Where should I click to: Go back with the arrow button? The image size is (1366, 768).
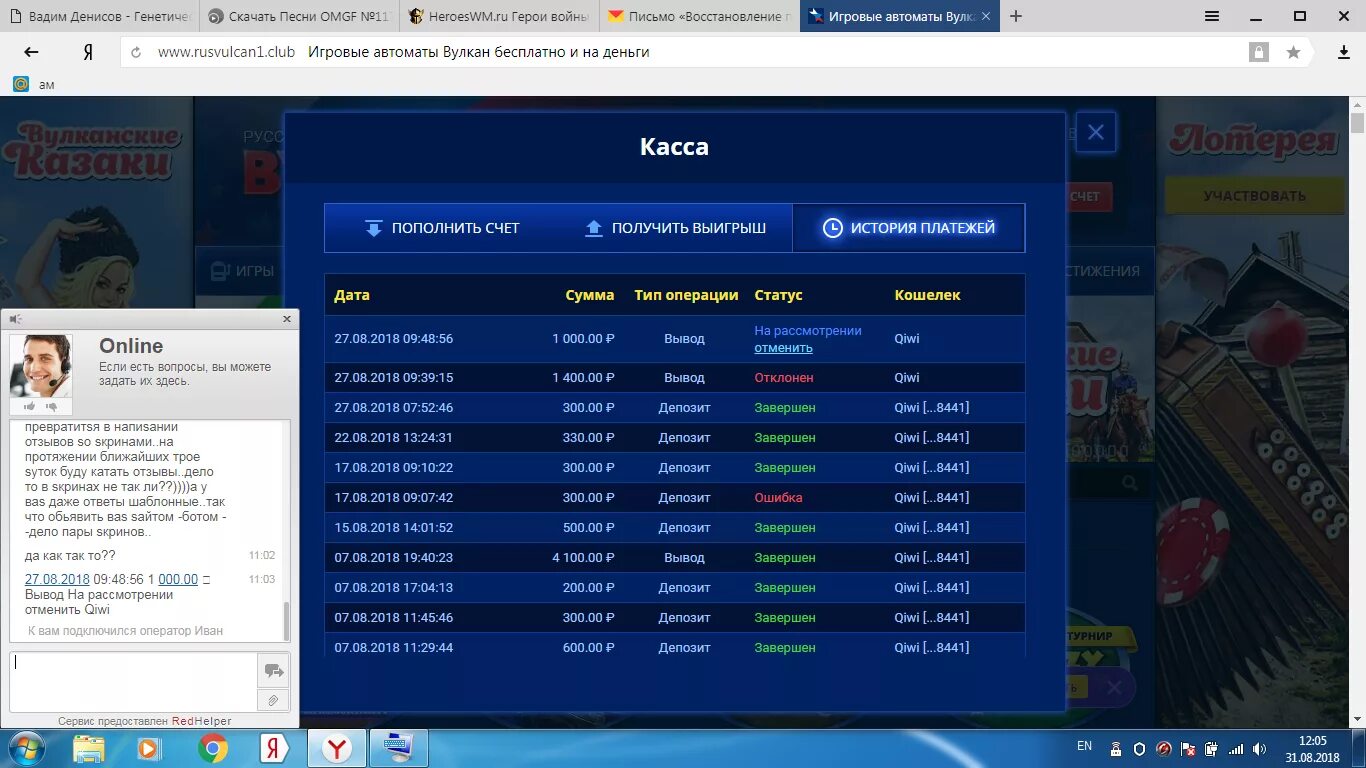pos(31,52)
